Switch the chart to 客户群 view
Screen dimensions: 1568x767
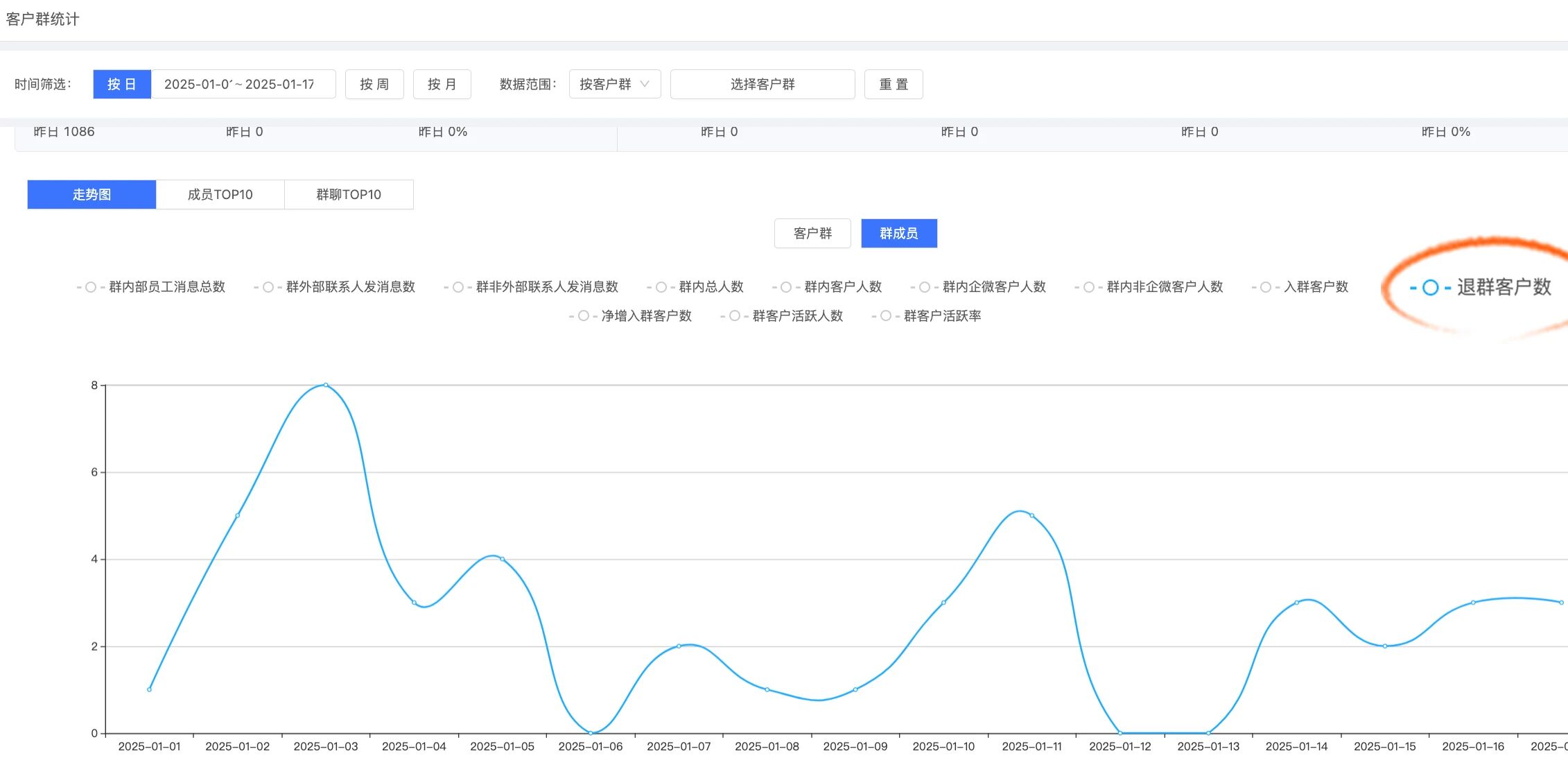tap(812, 234)
